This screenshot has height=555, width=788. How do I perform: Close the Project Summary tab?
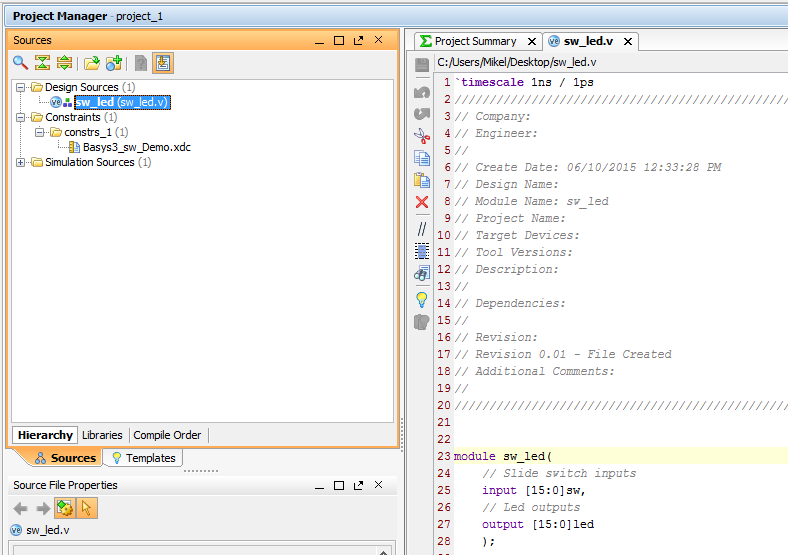coord(532,42)
